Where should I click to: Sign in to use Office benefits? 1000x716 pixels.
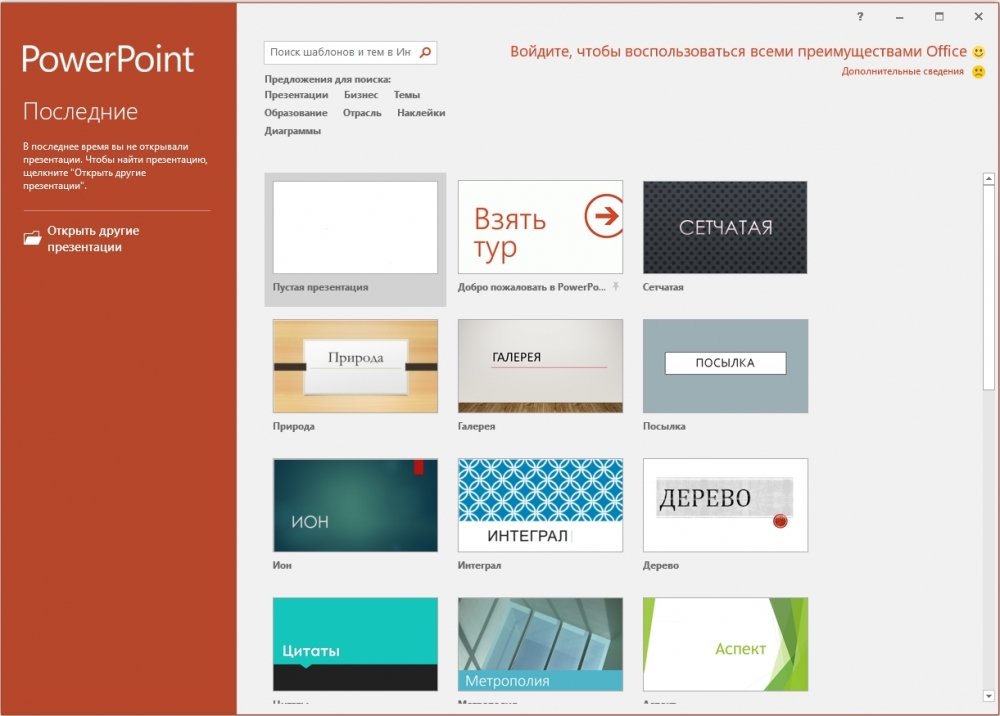coord(738,51)
